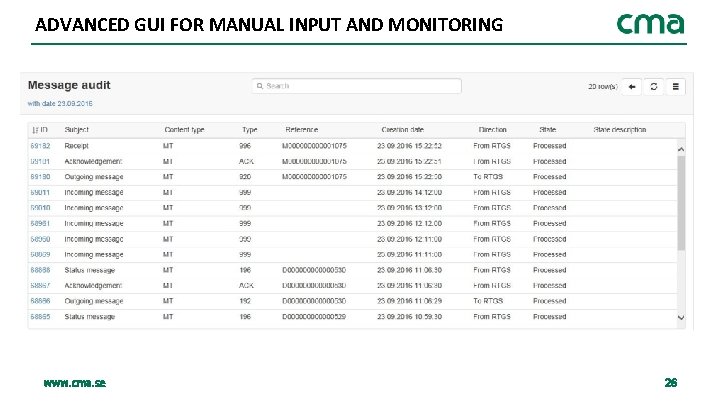Screen dimensions: 720x405
Task: Open message ID 68887
Action: 40,286
